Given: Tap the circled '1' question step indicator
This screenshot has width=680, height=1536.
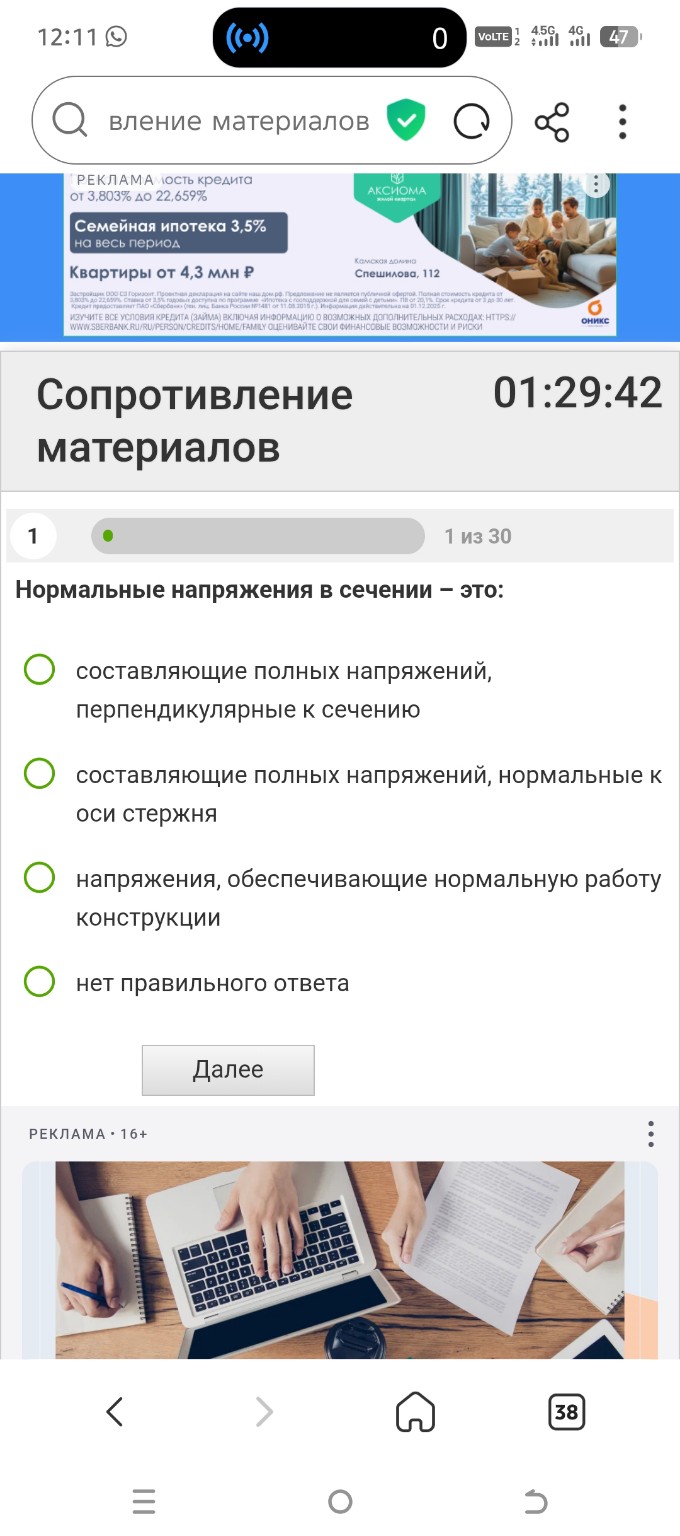Looking at the screenshot, I should click(33, 536).
